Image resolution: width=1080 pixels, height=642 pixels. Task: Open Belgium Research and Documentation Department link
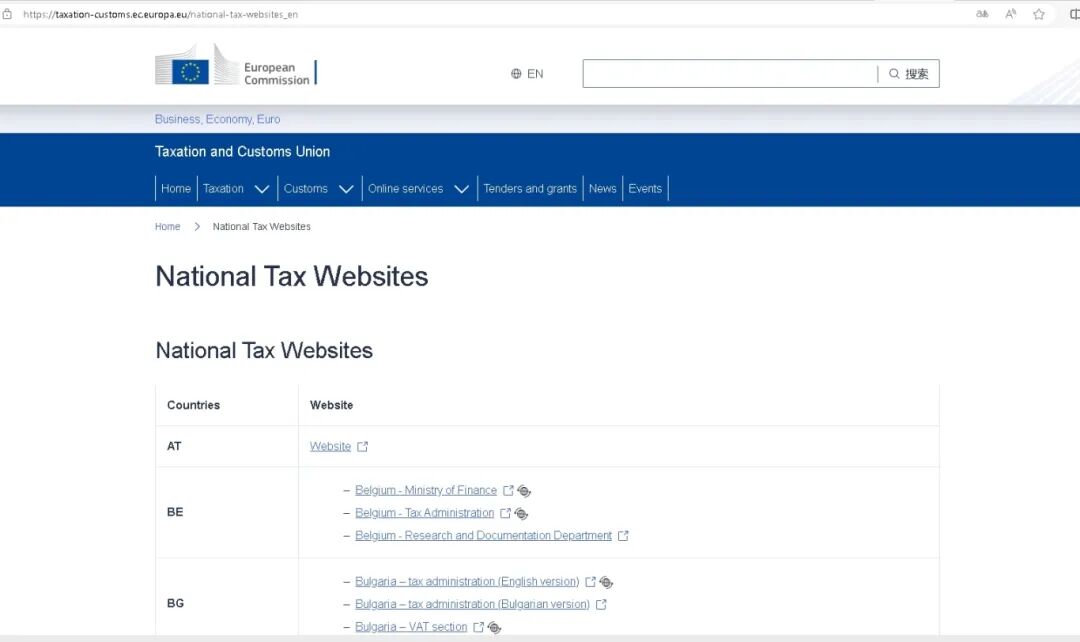click(x=484, y=536)
